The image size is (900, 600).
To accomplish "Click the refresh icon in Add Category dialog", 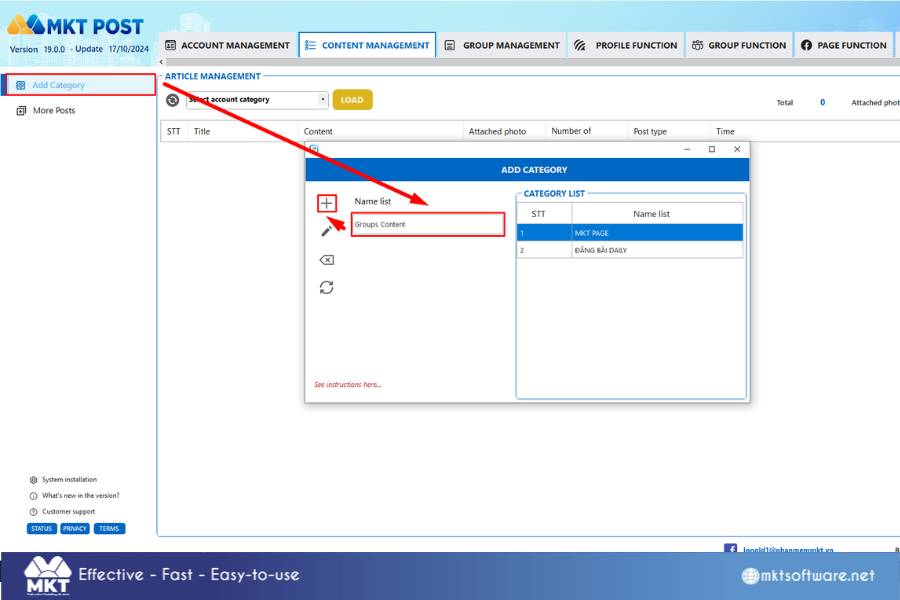I will click(x=327, y=287).
